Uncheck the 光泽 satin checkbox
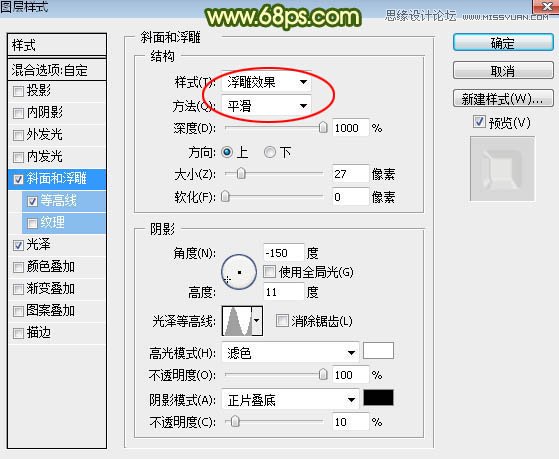559x459 pixels. (x=18, y=245)
